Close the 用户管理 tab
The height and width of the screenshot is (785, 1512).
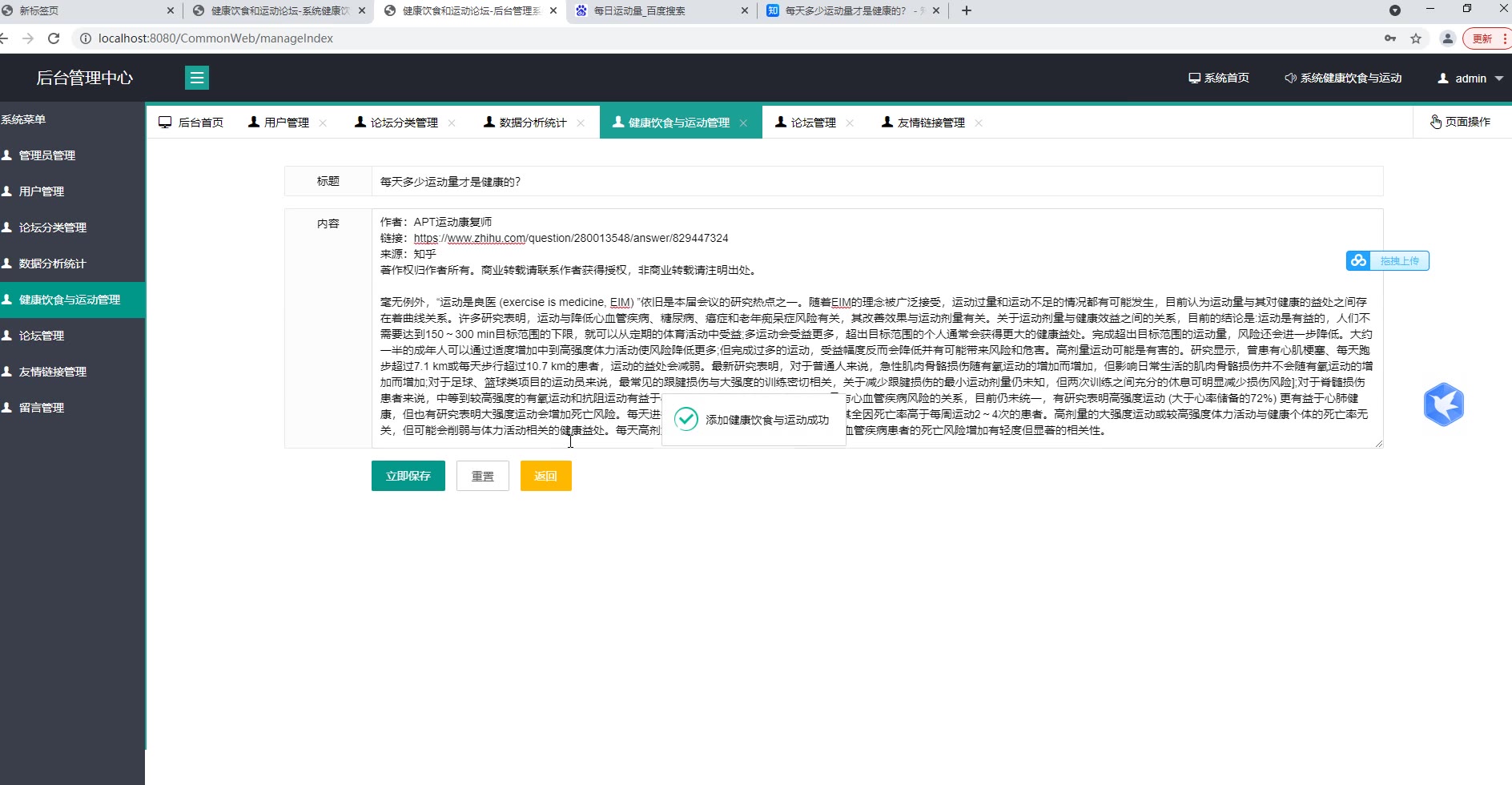(x=323, y=123)
